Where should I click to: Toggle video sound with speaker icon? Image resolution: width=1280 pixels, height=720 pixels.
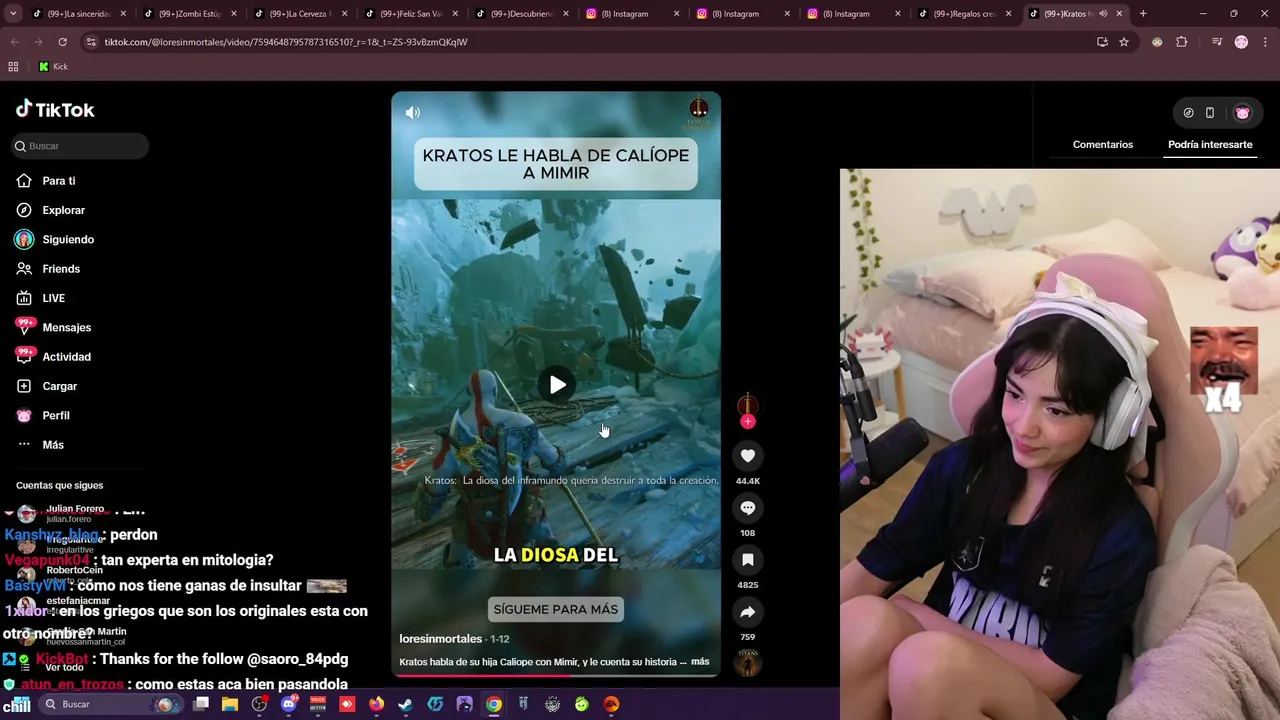413,113
